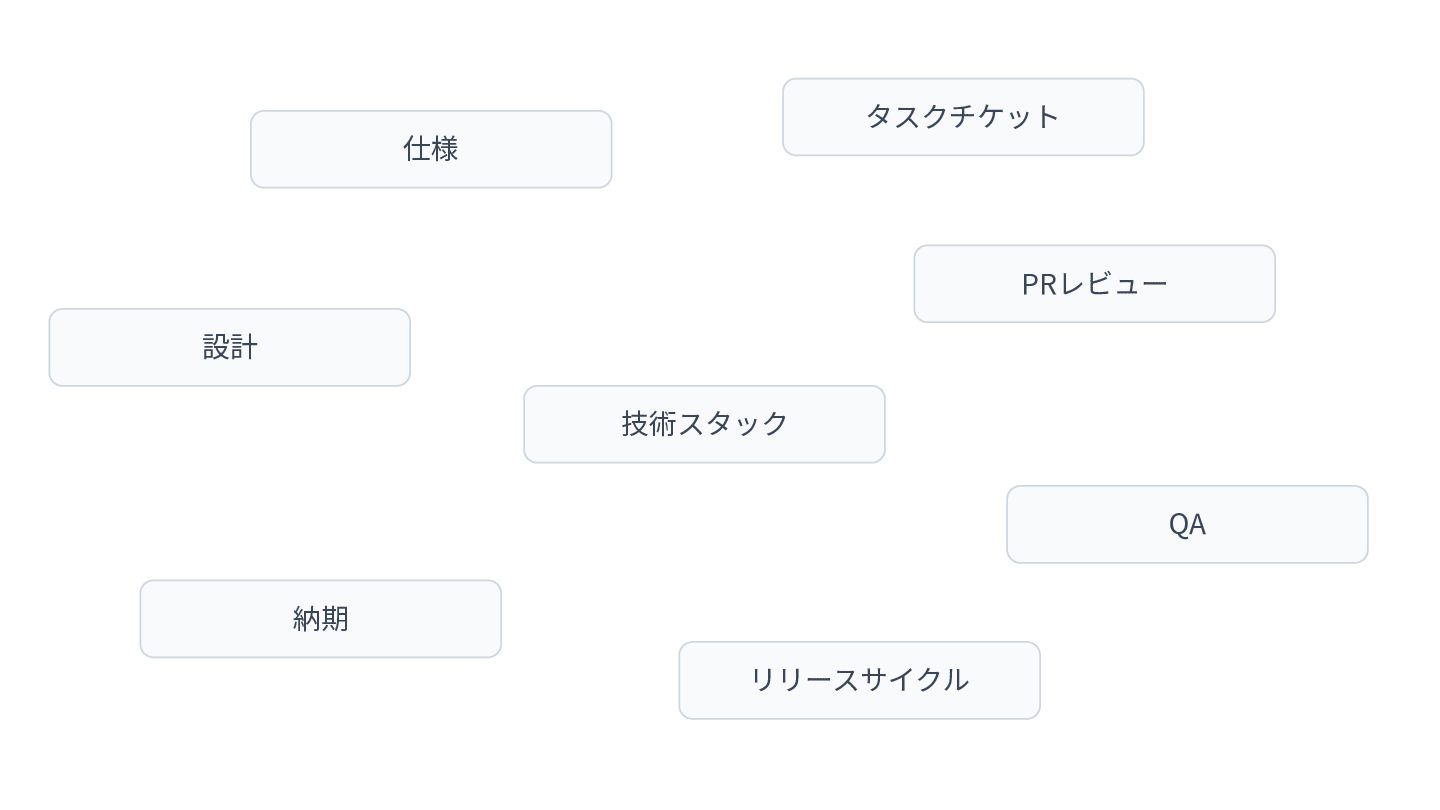Activate the node labeled 技術スタック
Screen dimensions: 1440x810
pyautogui.click(x=705, y=424)
